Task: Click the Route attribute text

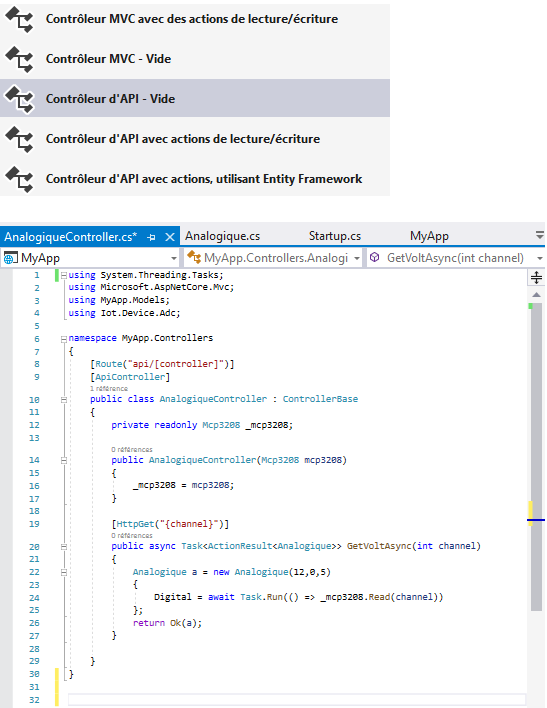Action: (x=162, y=364)
